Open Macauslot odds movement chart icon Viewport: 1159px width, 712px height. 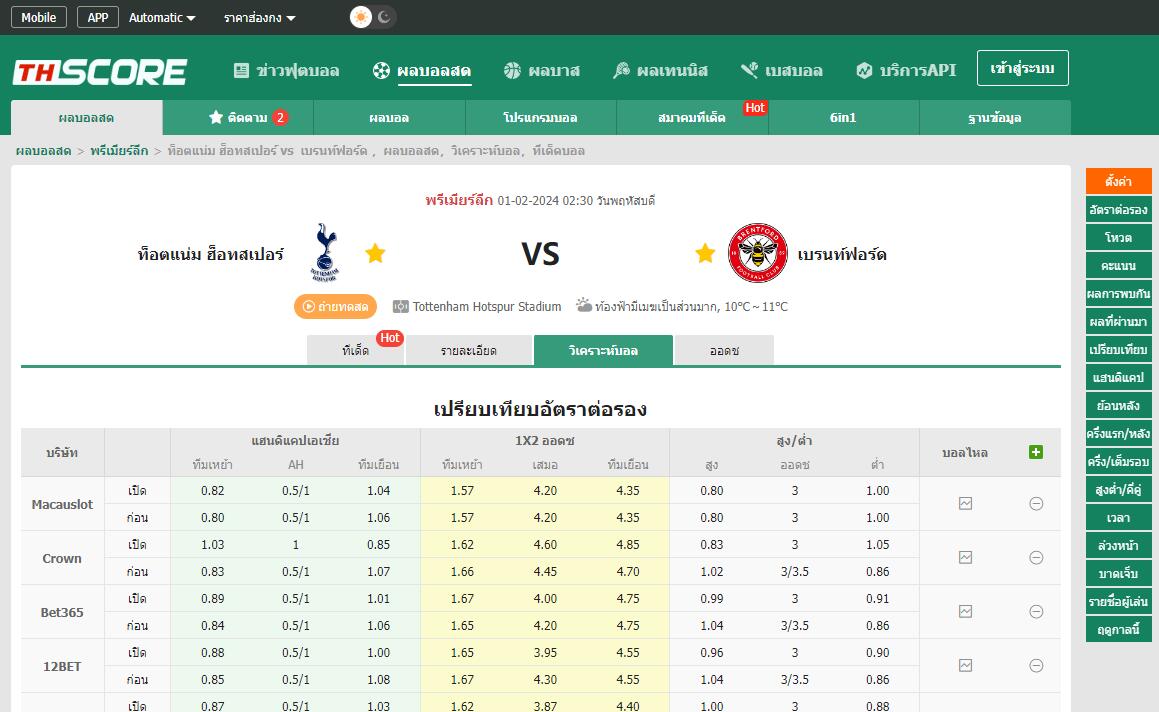[965, 504]
